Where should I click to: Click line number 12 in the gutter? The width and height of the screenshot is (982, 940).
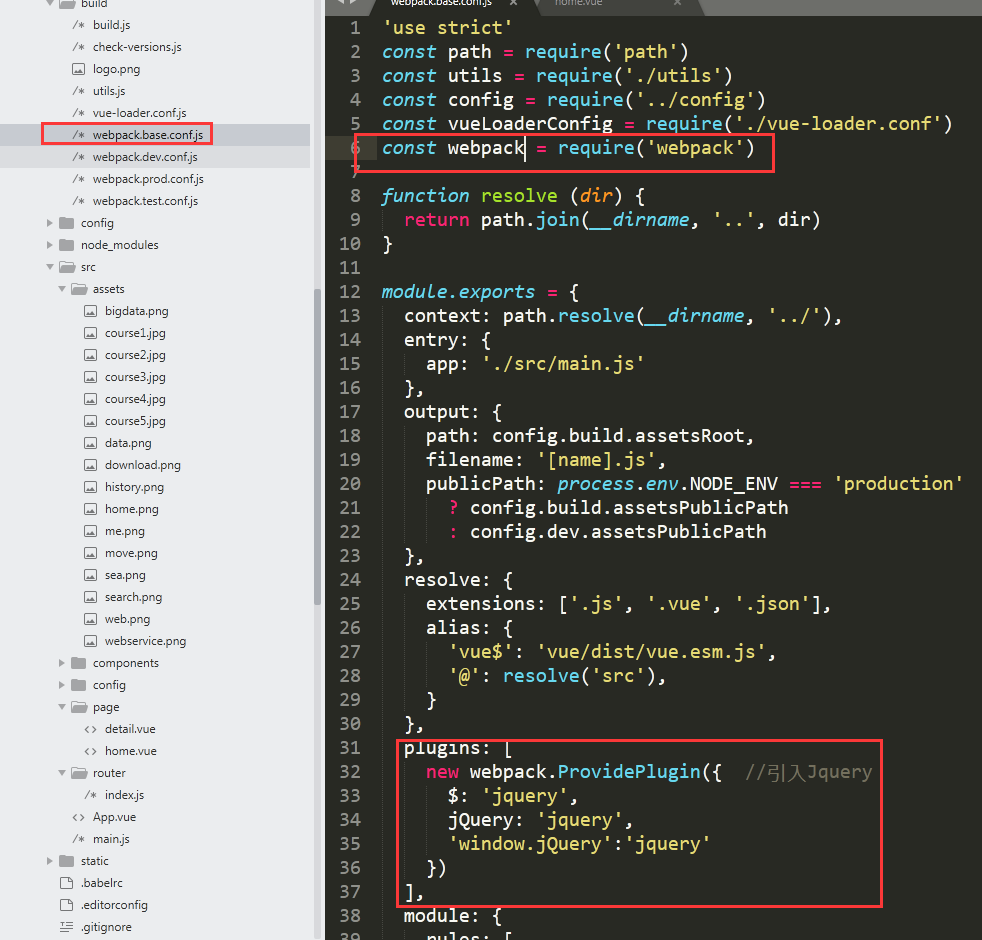tap(350, 292)
